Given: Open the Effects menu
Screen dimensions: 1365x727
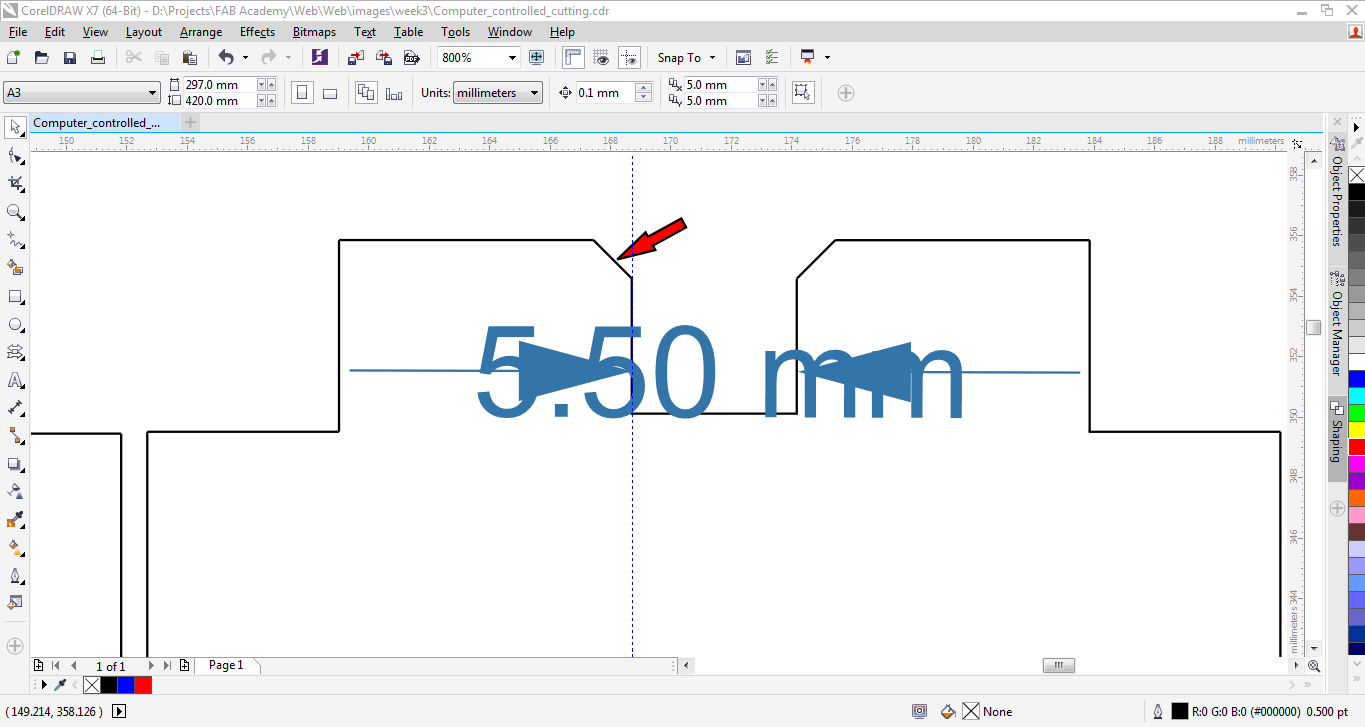Looking at the screenshot, I should [x=257, y=32].
